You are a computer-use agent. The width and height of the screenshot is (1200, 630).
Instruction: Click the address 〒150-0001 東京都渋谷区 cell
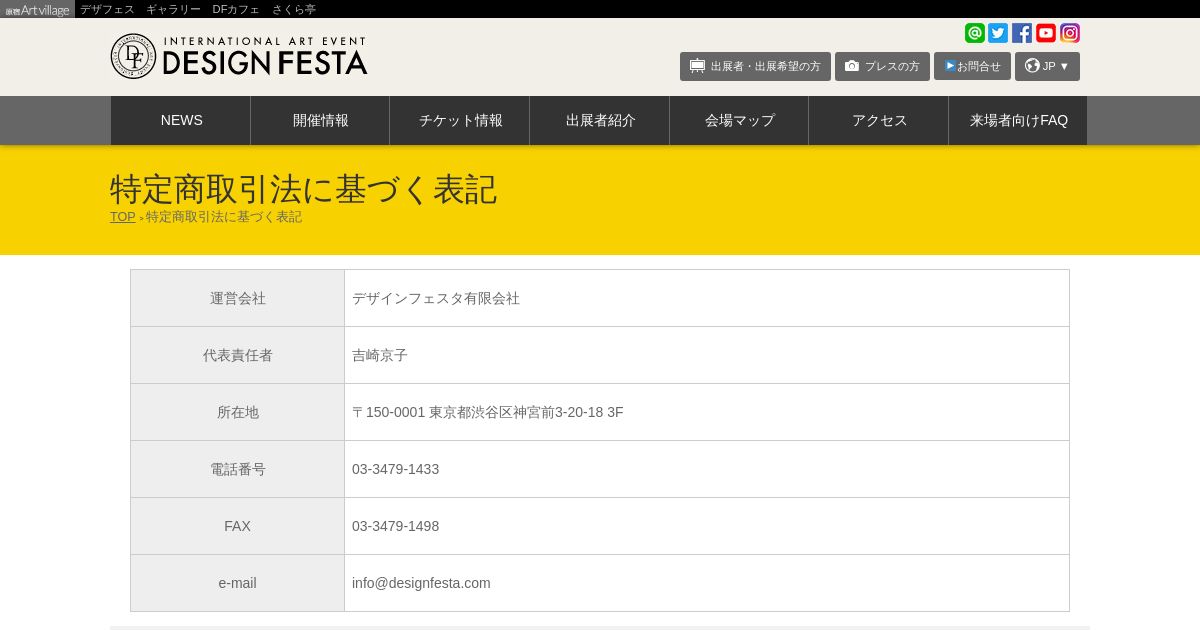click(x=707, y=412)
